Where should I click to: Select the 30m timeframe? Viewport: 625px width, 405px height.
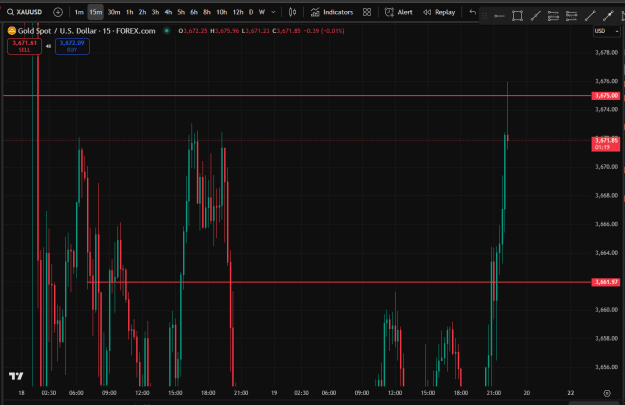coord(114,12)
